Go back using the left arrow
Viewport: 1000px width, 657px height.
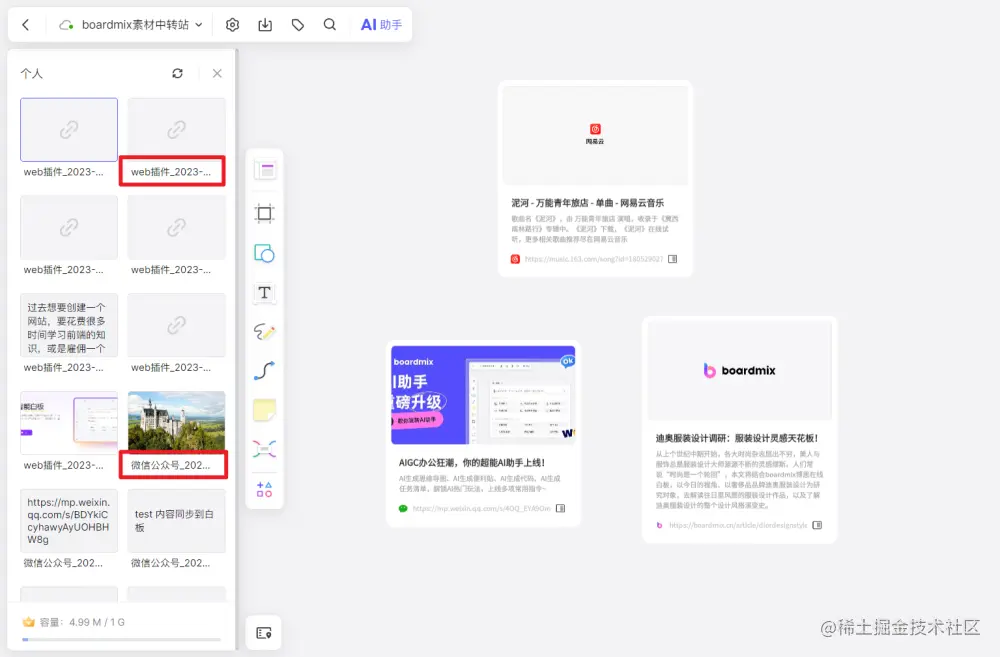click(26, 25)
